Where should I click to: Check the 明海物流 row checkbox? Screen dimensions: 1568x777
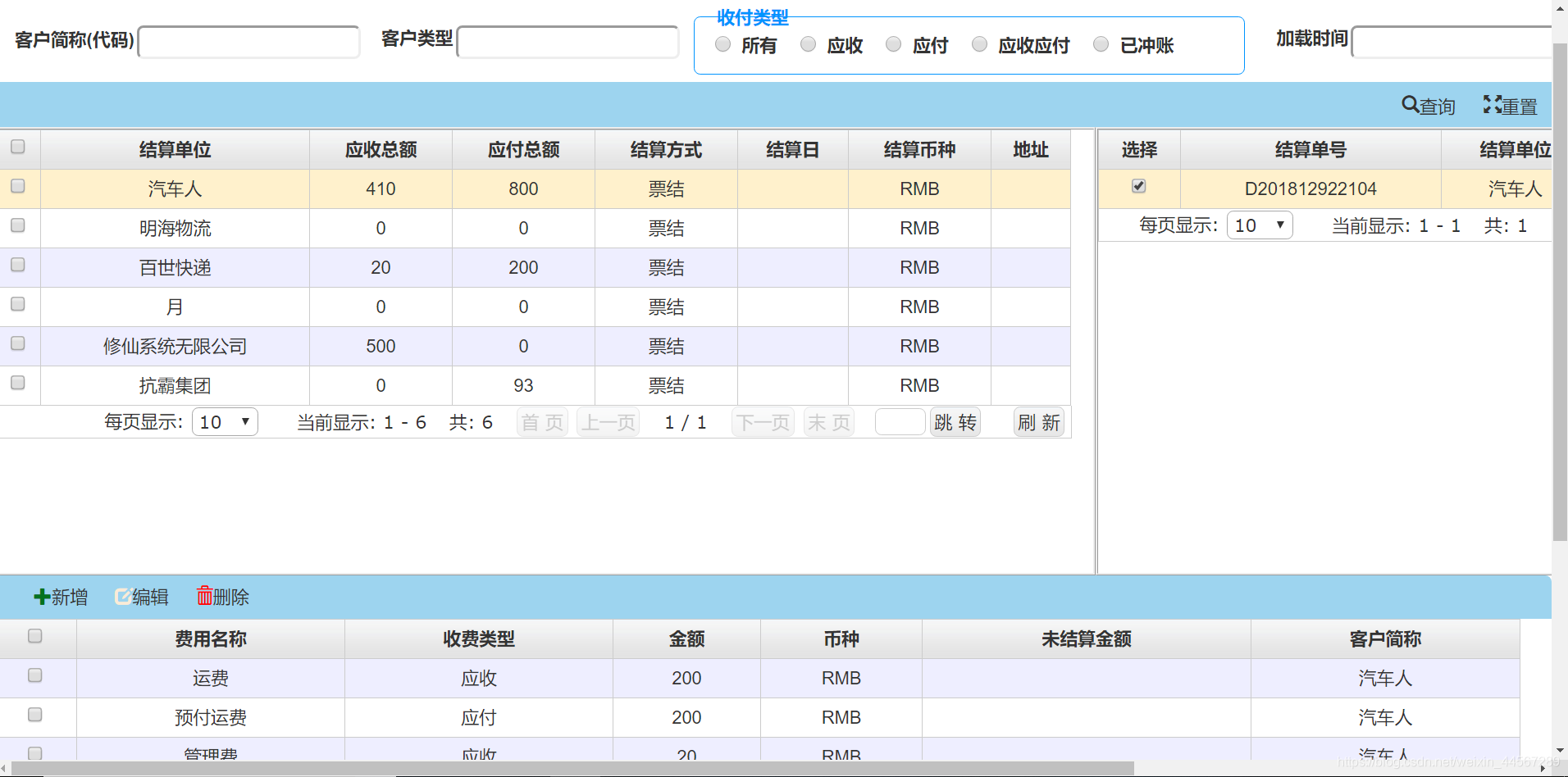tap(18, 225)
